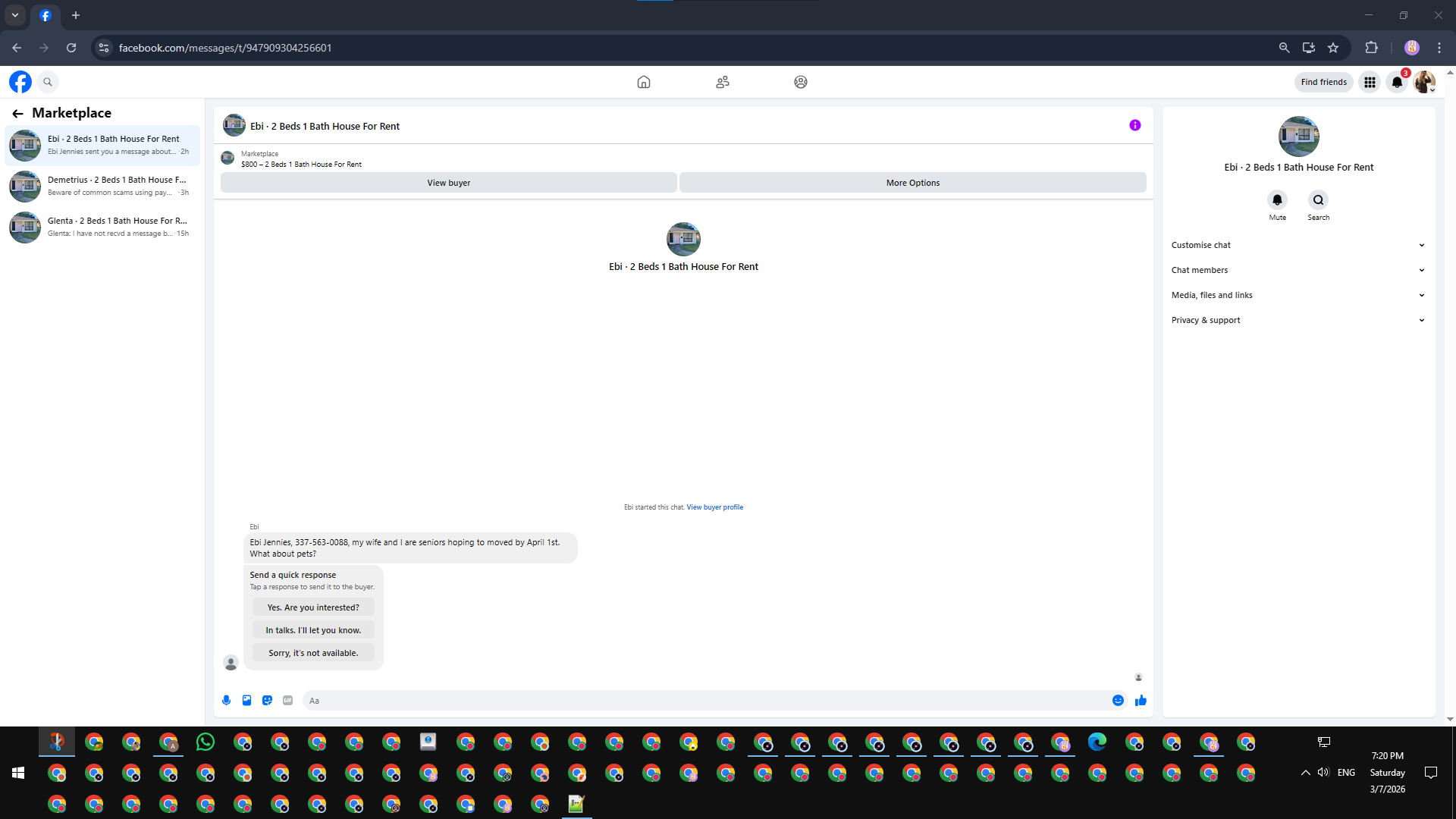Switch the ENG input language indicator
This screenshot has height=819, width=1456.
[x=1346, y=773]
